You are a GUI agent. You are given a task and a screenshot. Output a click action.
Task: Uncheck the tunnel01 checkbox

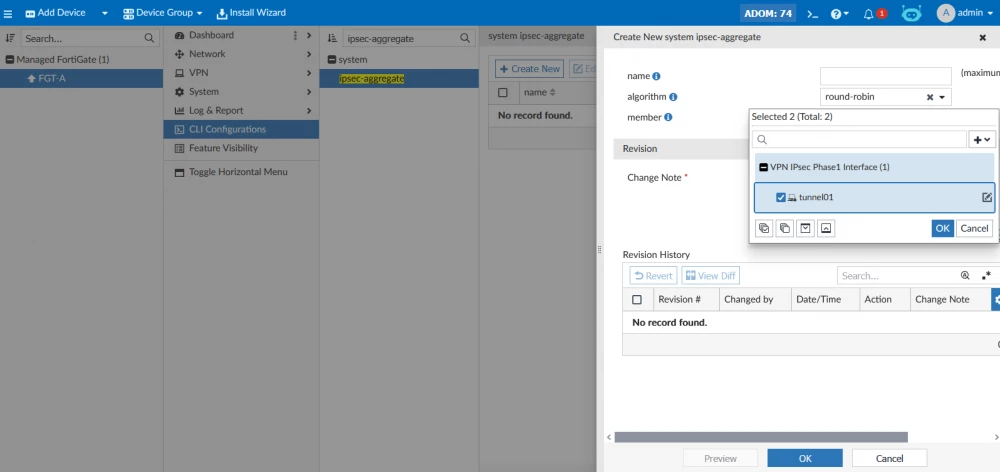tap(781, 198)
